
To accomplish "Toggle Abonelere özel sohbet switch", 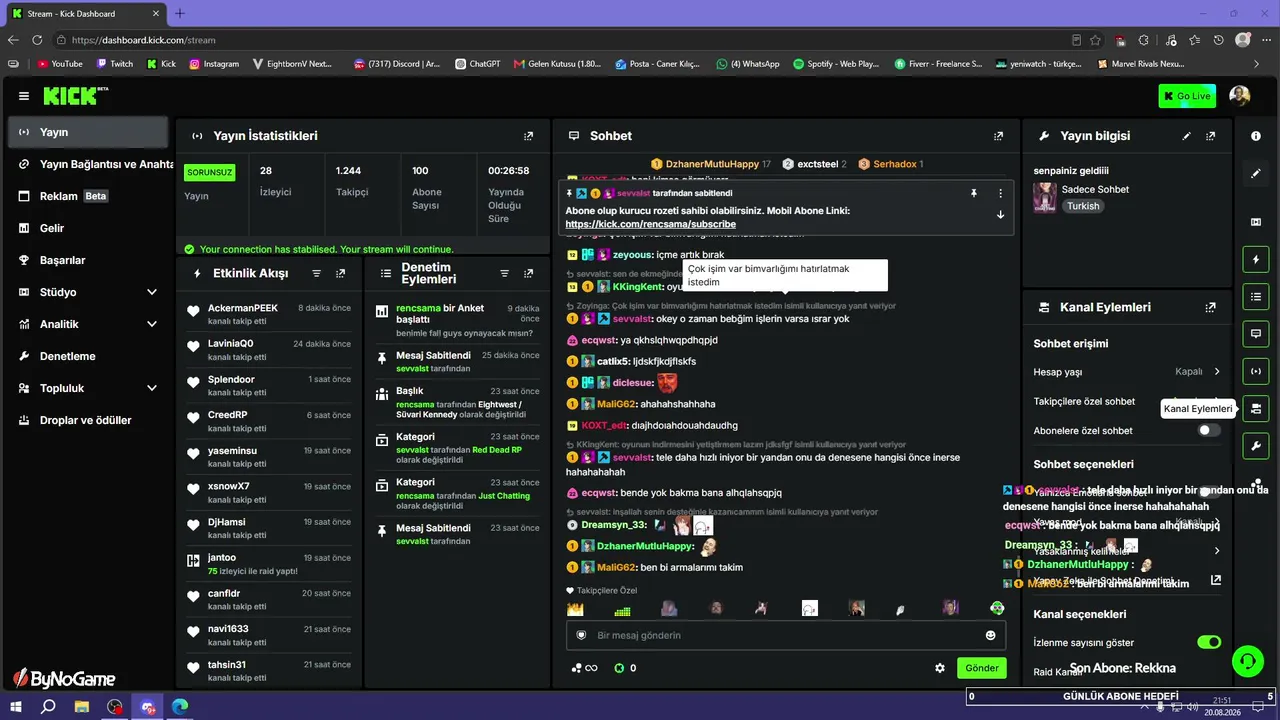I will (1209, 431).
